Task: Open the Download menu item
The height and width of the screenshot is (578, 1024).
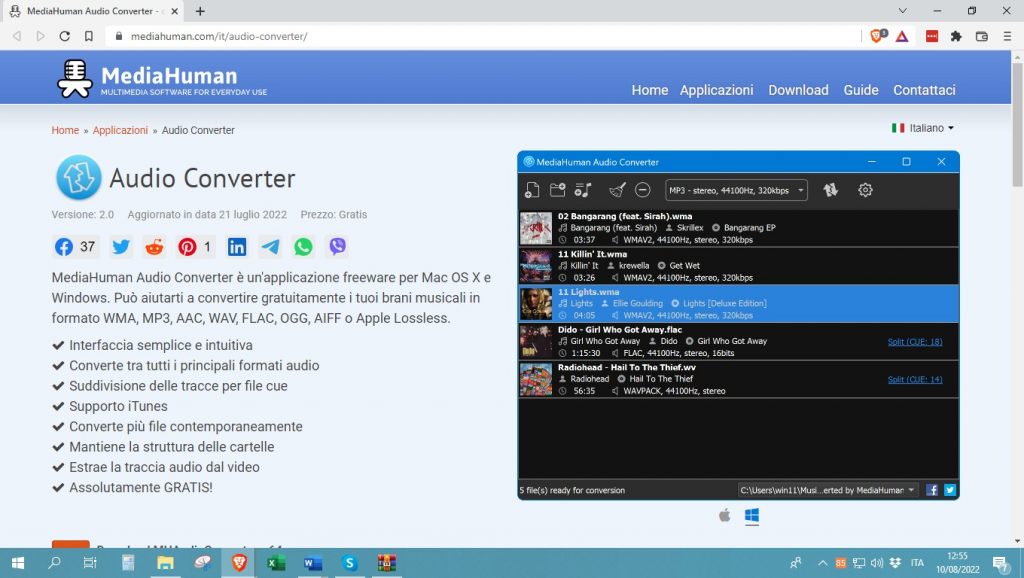Action: [x=797, y=90]
